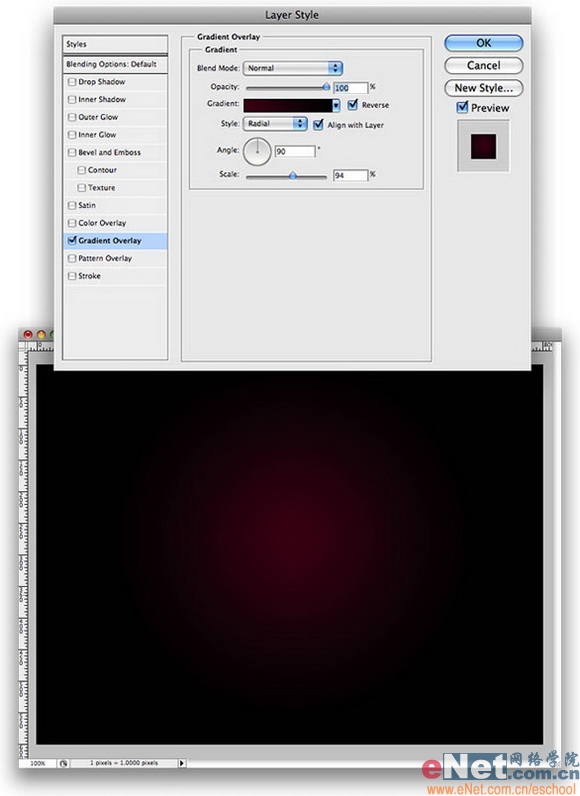
Task: Select the Stroke style label
Action: tap(89, 276)
